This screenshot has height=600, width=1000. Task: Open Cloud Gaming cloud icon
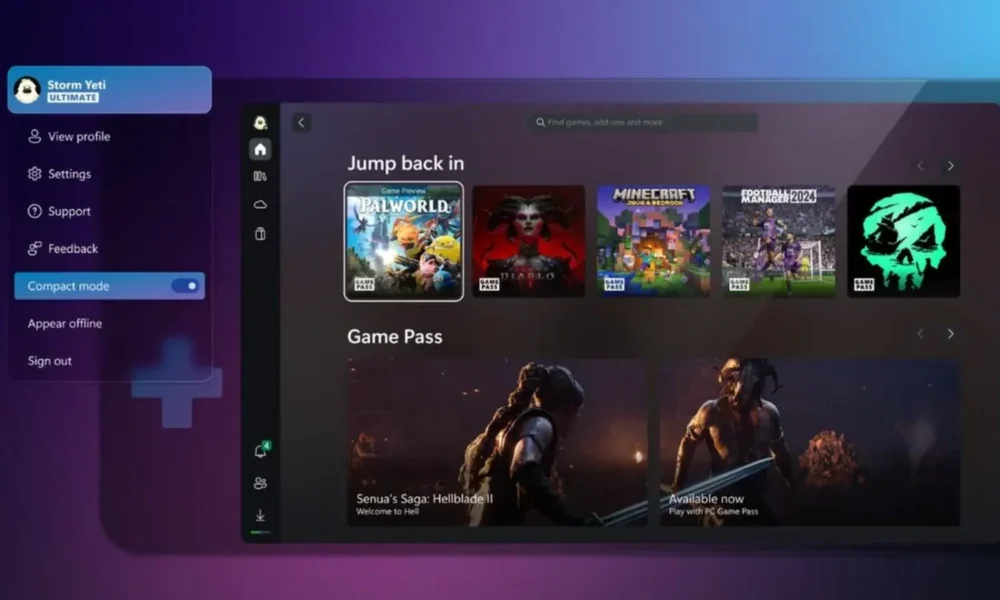260,205
